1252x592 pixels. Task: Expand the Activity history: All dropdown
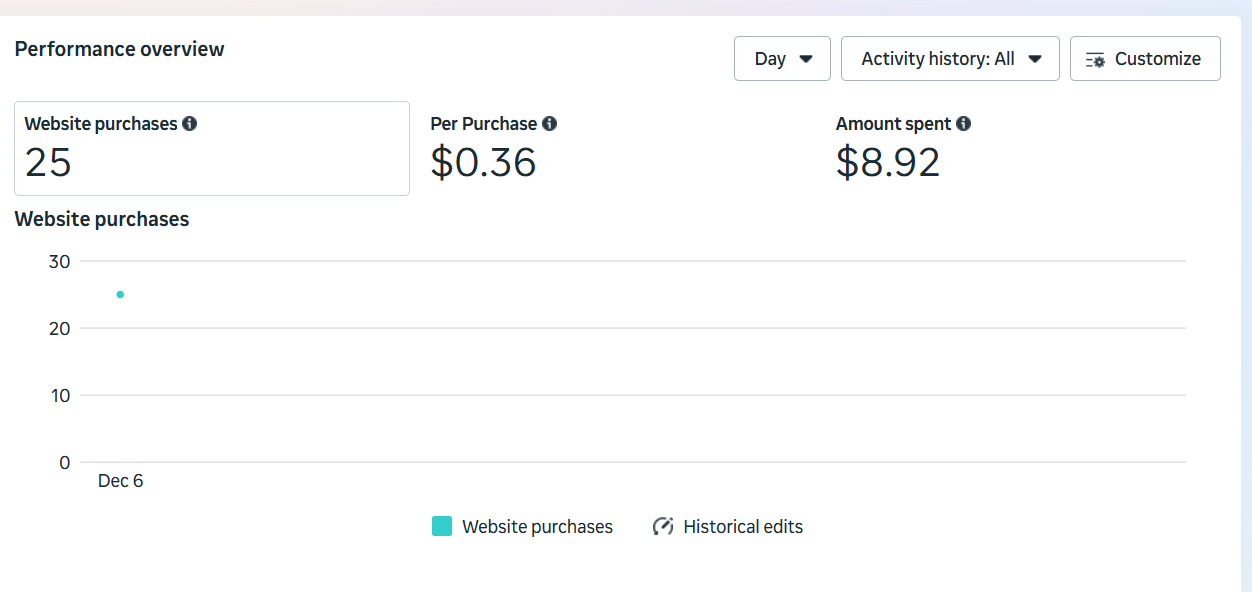[x=949, y=59]
